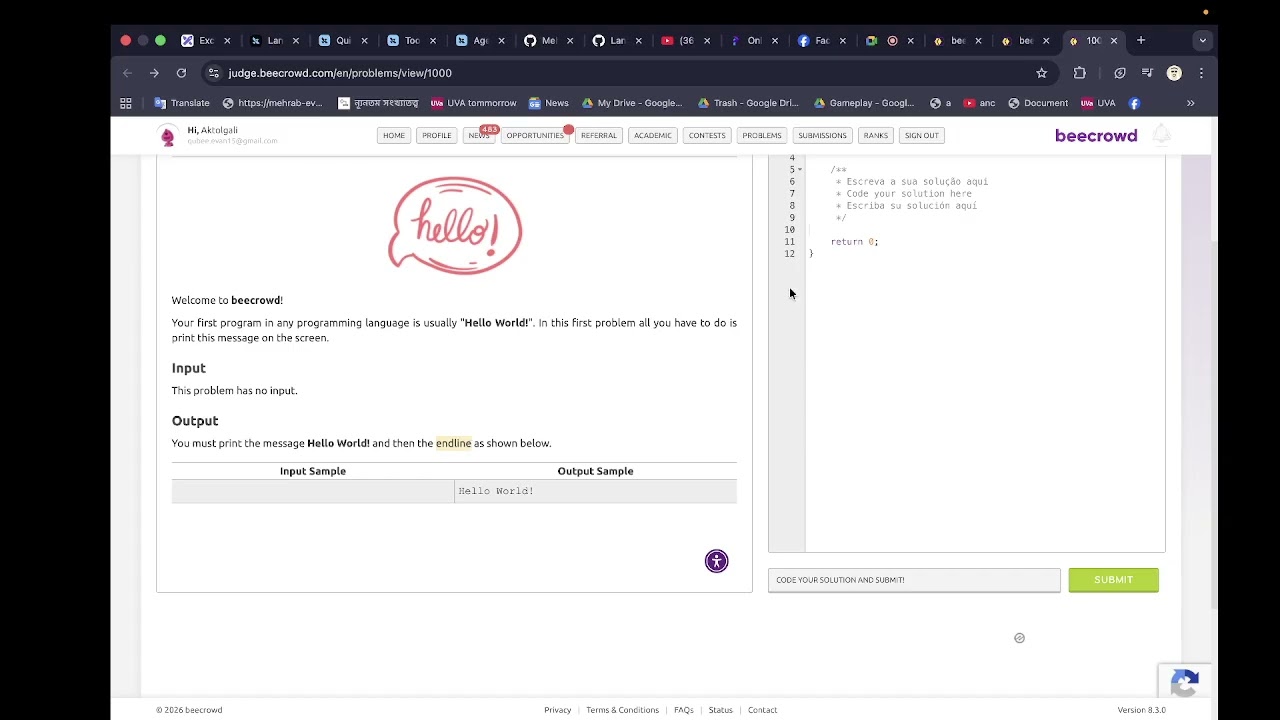
Task: Open the ACADEMIC menu item
Action: coord(653,136)
